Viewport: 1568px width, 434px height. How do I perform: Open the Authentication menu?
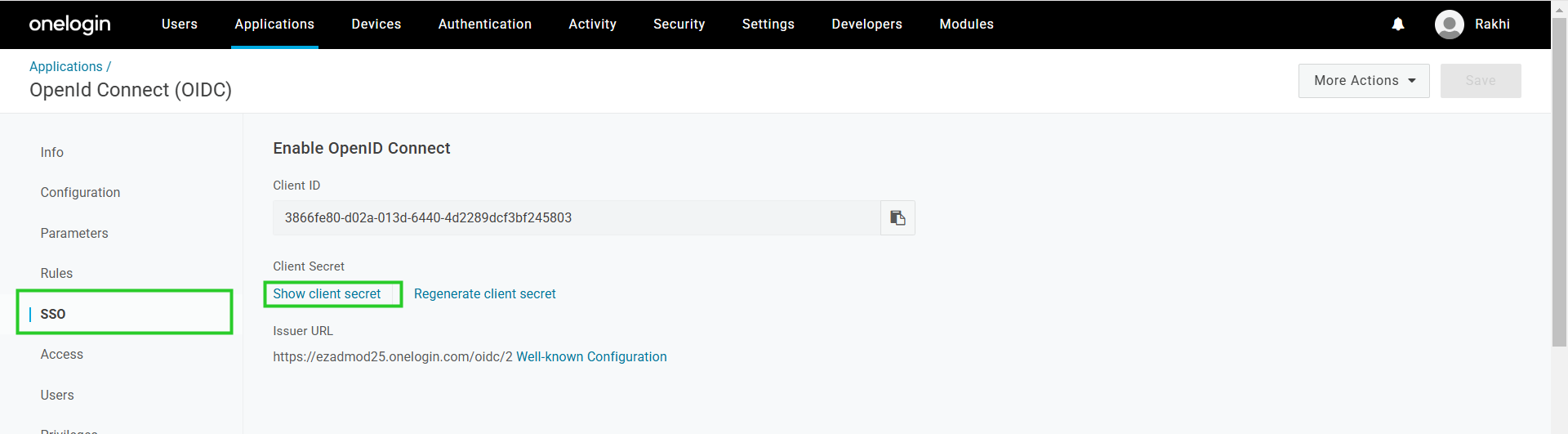point(485,25)
